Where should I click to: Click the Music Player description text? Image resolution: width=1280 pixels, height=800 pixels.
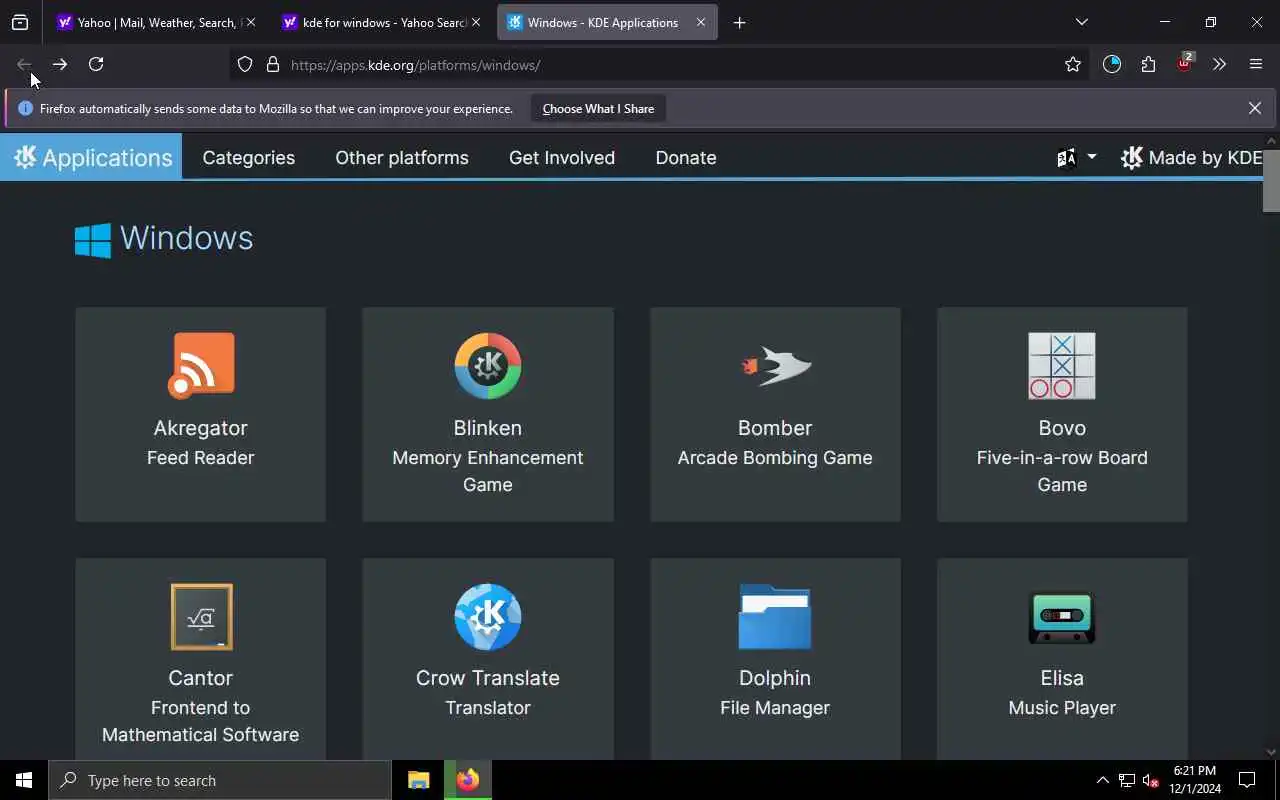(1062, 708)
